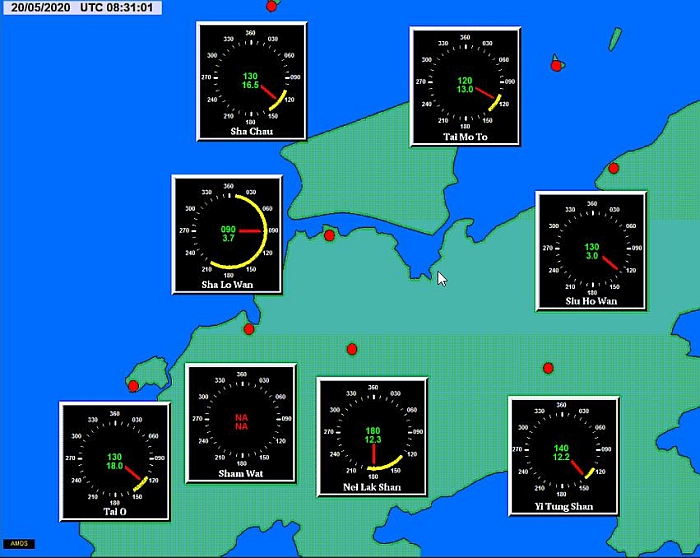Click the 130 direction value in Sha Chau
The image size is (700, 558).
[x=250, y=76]
